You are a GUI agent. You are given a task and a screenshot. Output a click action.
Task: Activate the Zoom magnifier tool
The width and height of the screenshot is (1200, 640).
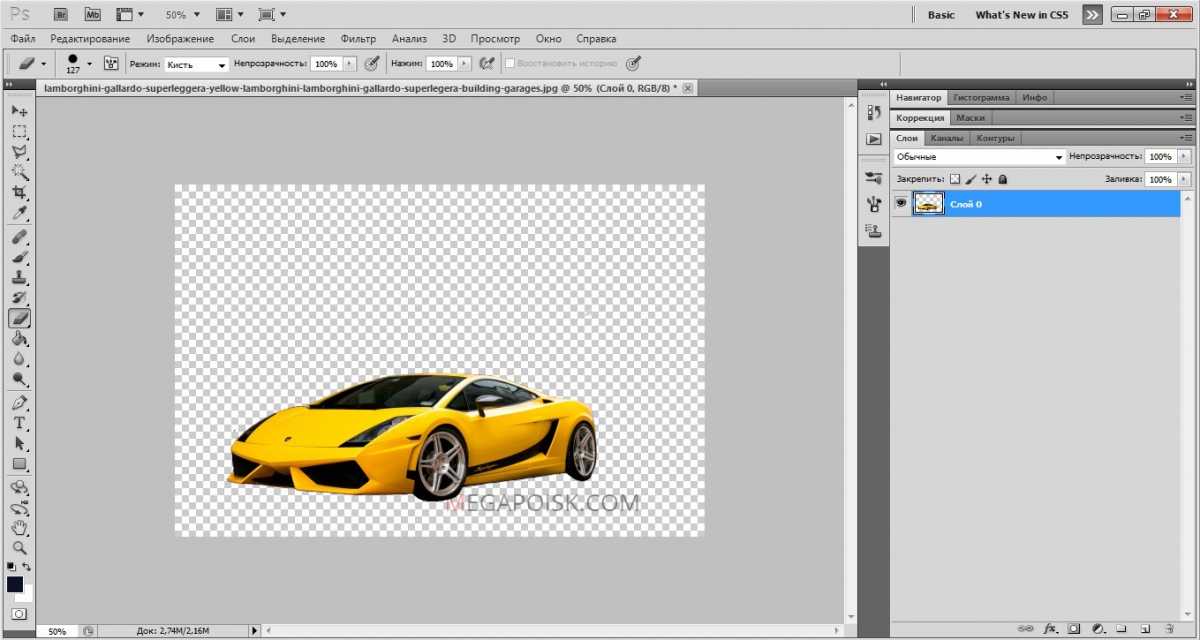pyautogui.click(x=19, y=548)
